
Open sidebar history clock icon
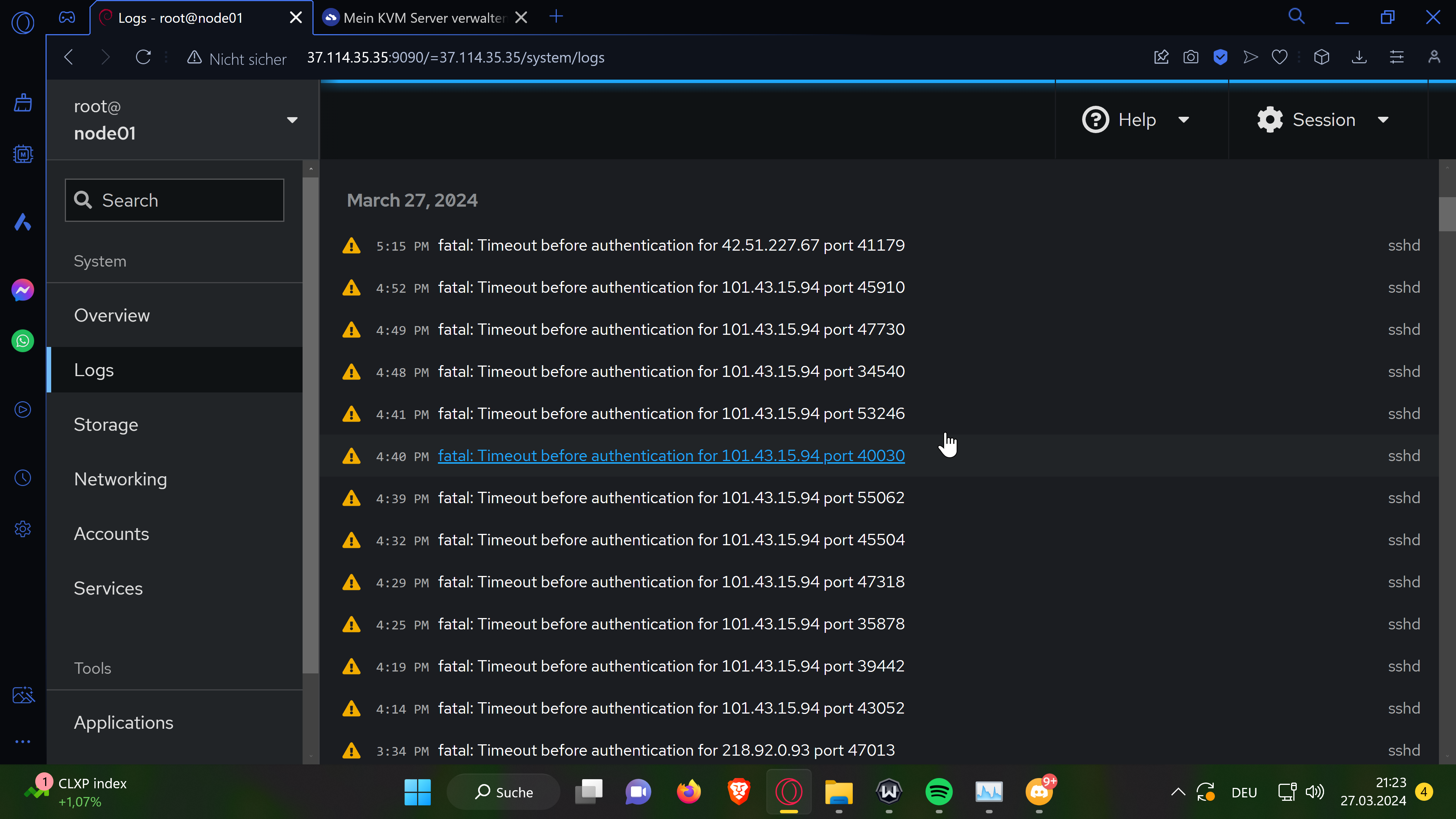pyautogui.click(x=23, y=478)
